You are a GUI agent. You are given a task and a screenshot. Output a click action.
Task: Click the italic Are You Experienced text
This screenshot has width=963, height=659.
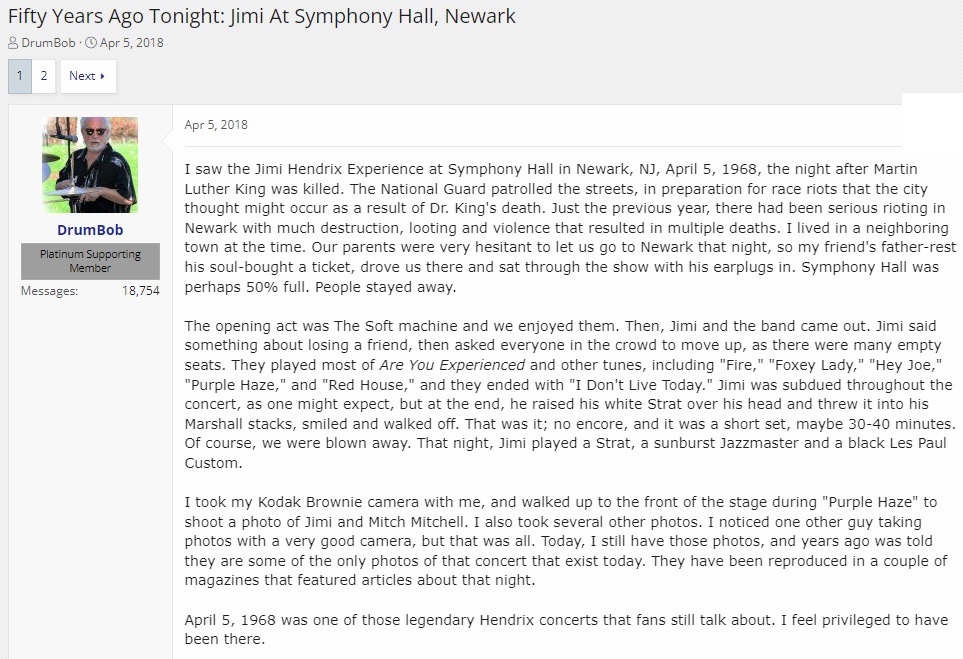[x=452, y=365]
